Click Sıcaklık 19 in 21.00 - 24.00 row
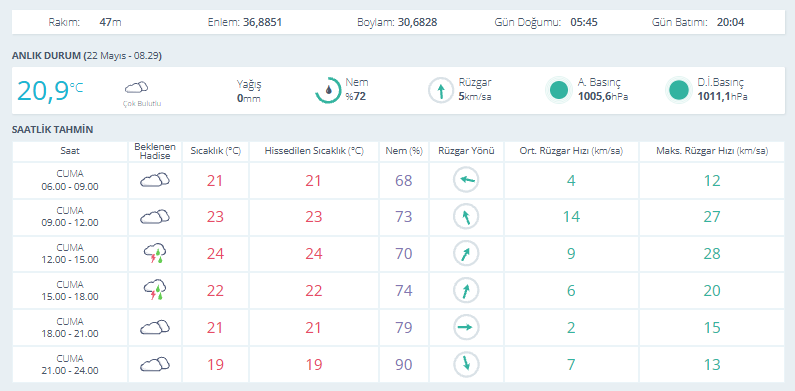795x391 pixels. [215, 365]
